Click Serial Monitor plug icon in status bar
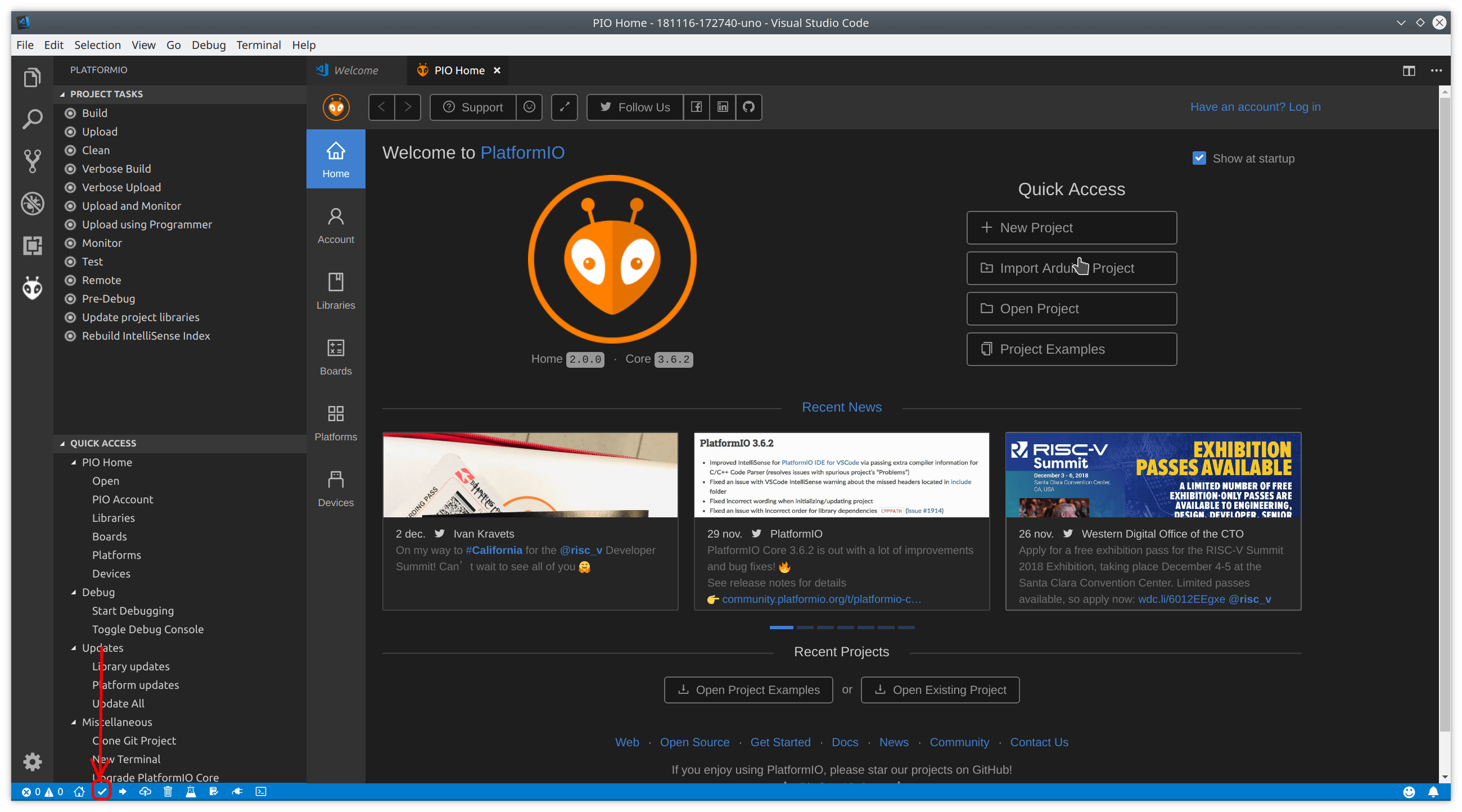 tap(237, 792)
